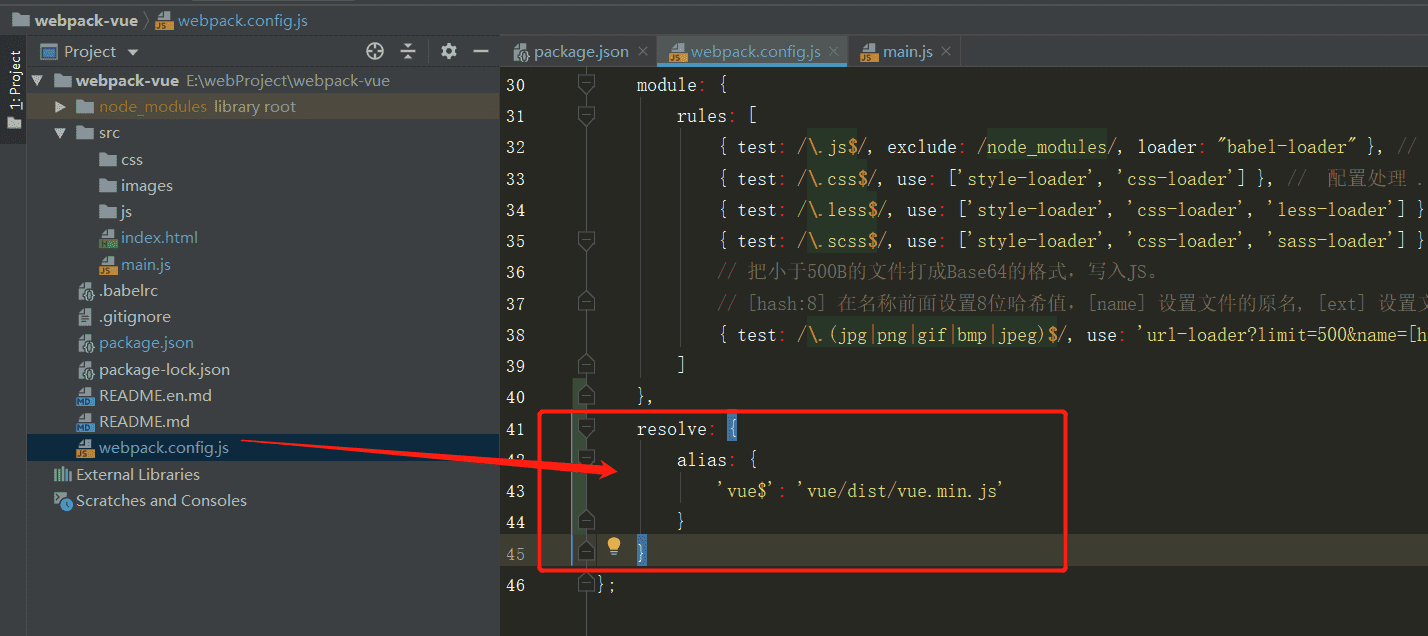1428x636 pixels.
Task: Select the css folder
Action: click(121, 160)
